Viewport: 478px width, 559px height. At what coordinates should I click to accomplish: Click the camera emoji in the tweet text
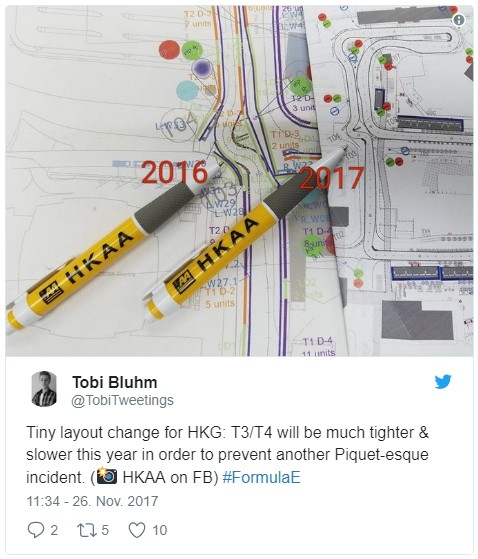tap(107, 476)
